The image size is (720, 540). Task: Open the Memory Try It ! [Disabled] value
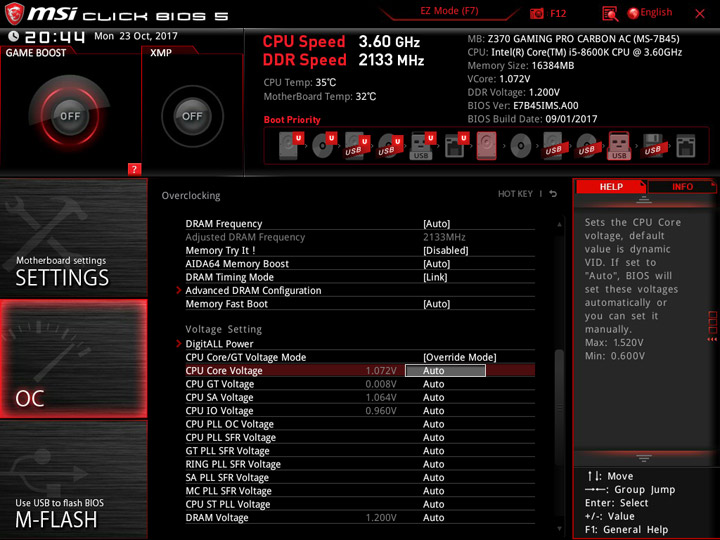[x=445, y=250]
